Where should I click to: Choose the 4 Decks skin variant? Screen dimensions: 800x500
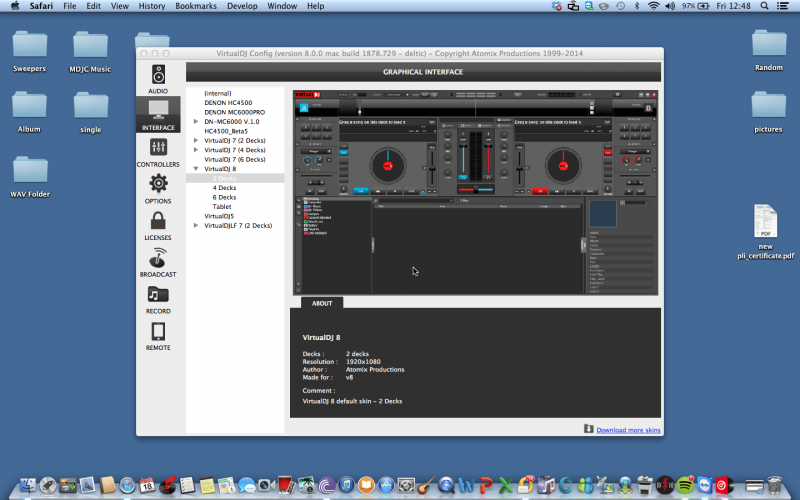224,187
